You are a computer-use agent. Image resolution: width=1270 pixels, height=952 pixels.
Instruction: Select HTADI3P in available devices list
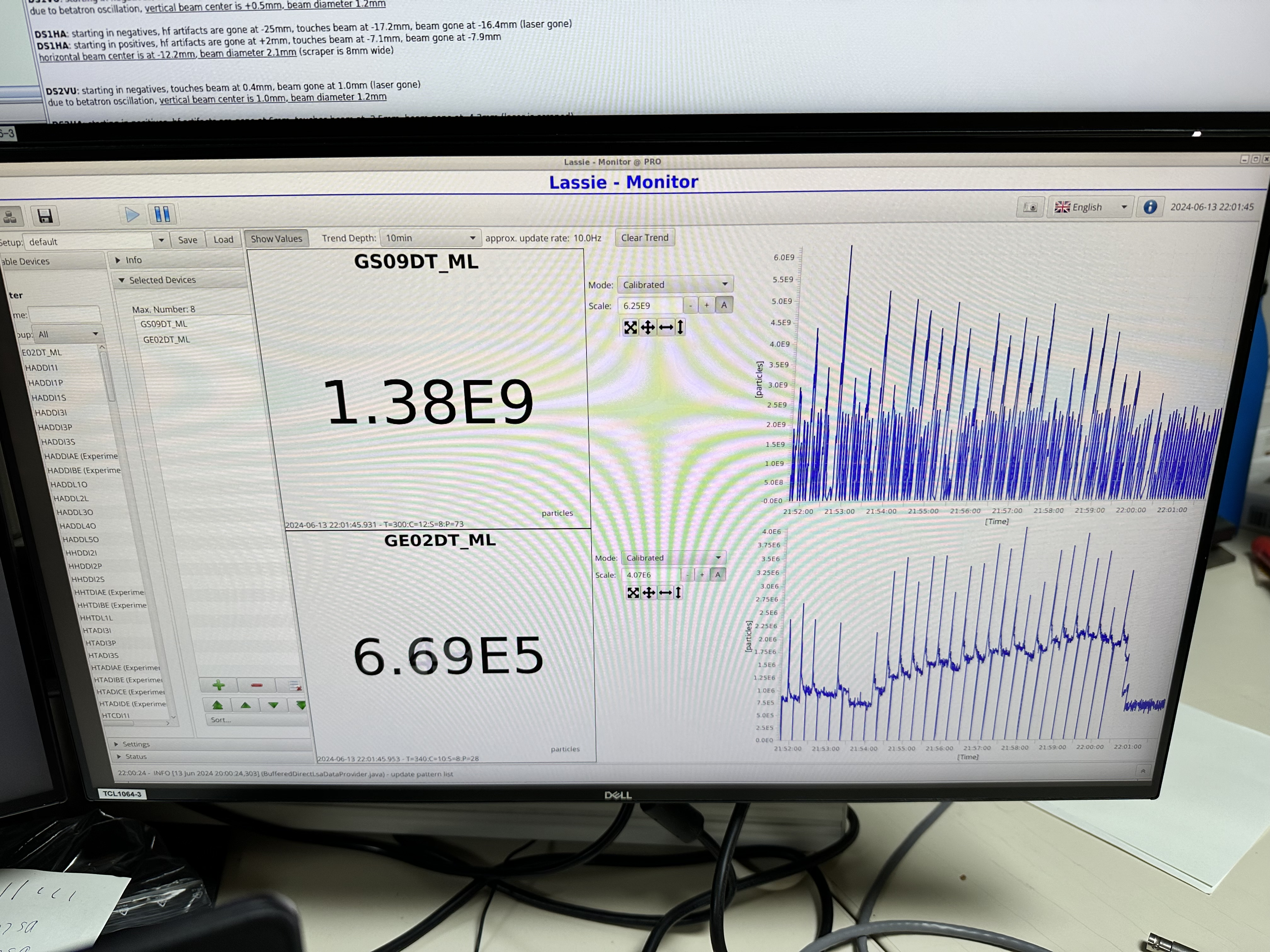(100, 643)
